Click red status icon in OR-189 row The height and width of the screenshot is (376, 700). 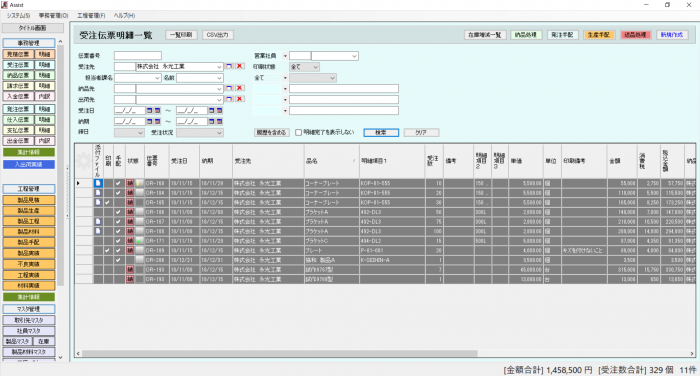click(130, 251)
